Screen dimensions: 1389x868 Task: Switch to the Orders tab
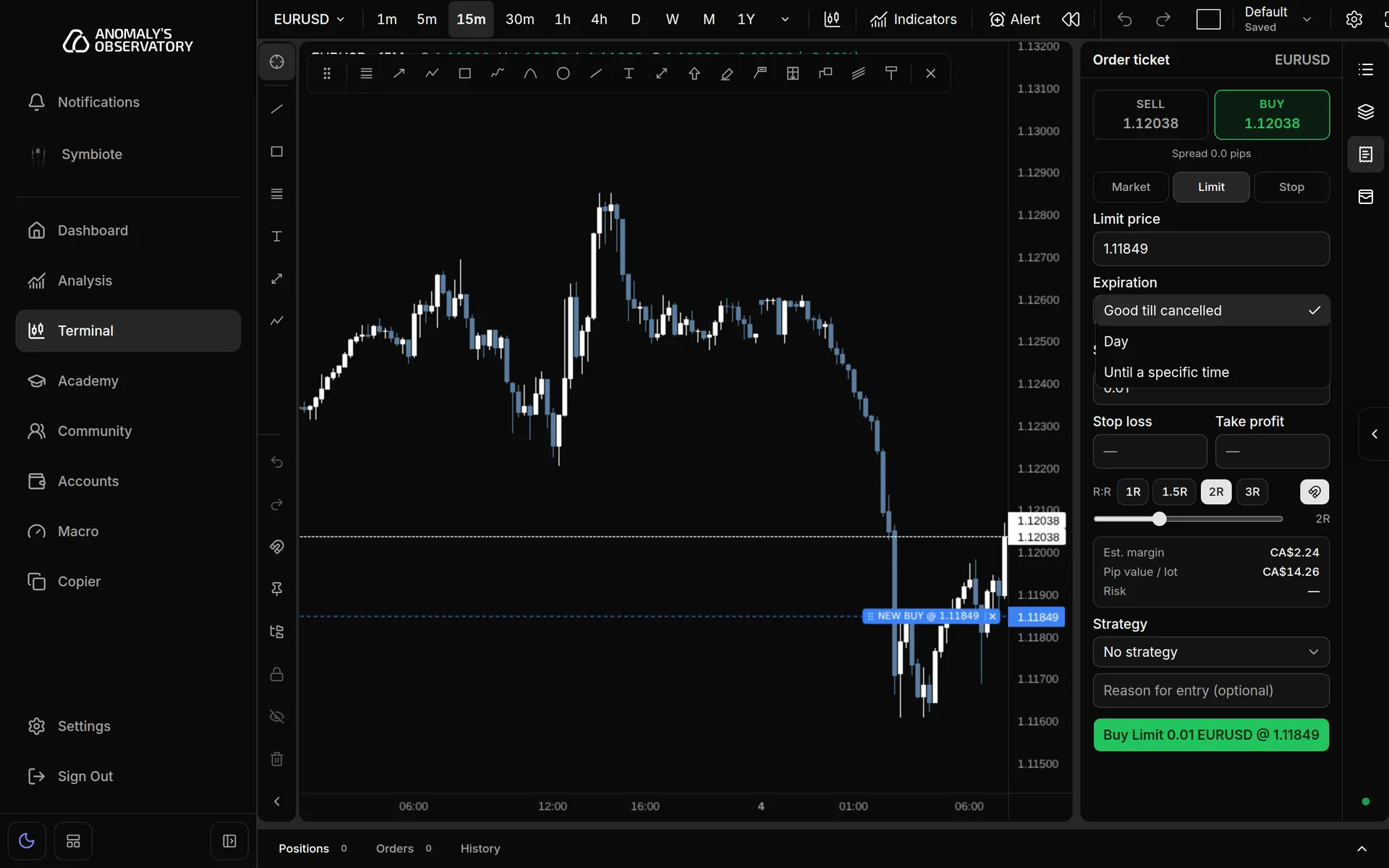404,848
